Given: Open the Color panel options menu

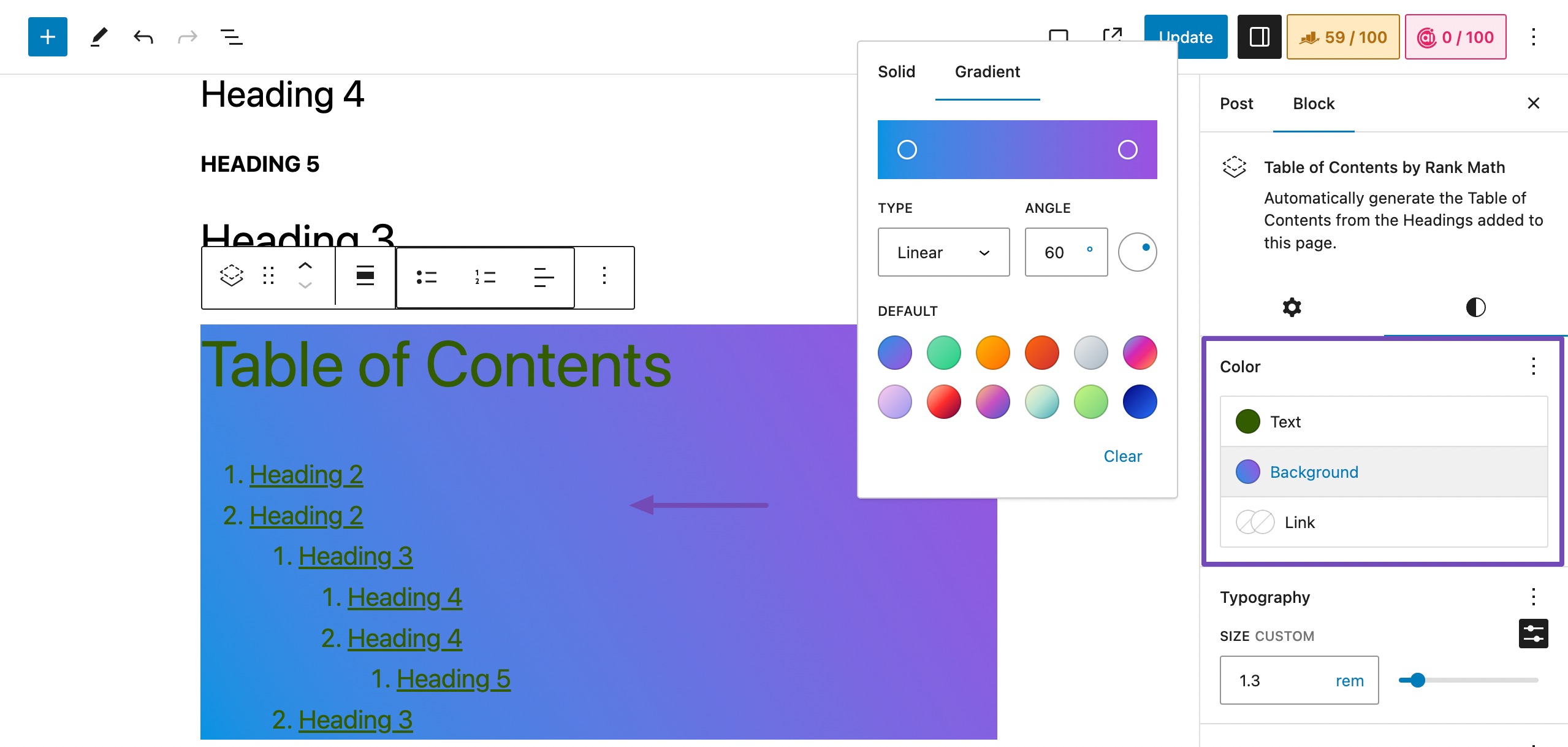Looking at the screenshot, I should click(1533, 366).
